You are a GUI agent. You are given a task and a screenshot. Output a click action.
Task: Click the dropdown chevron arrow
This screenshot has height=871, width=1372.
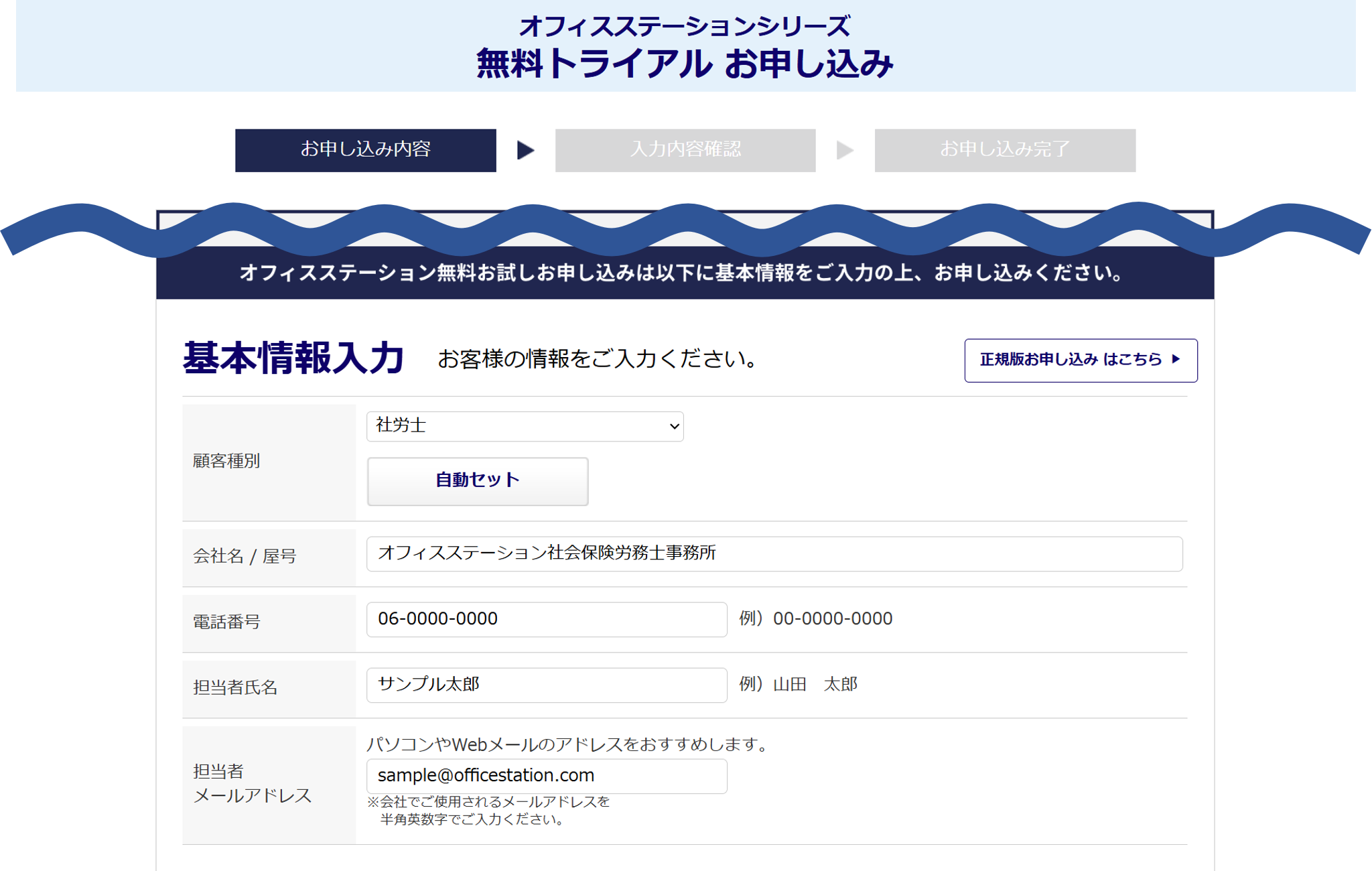click(x=674, y=427)
